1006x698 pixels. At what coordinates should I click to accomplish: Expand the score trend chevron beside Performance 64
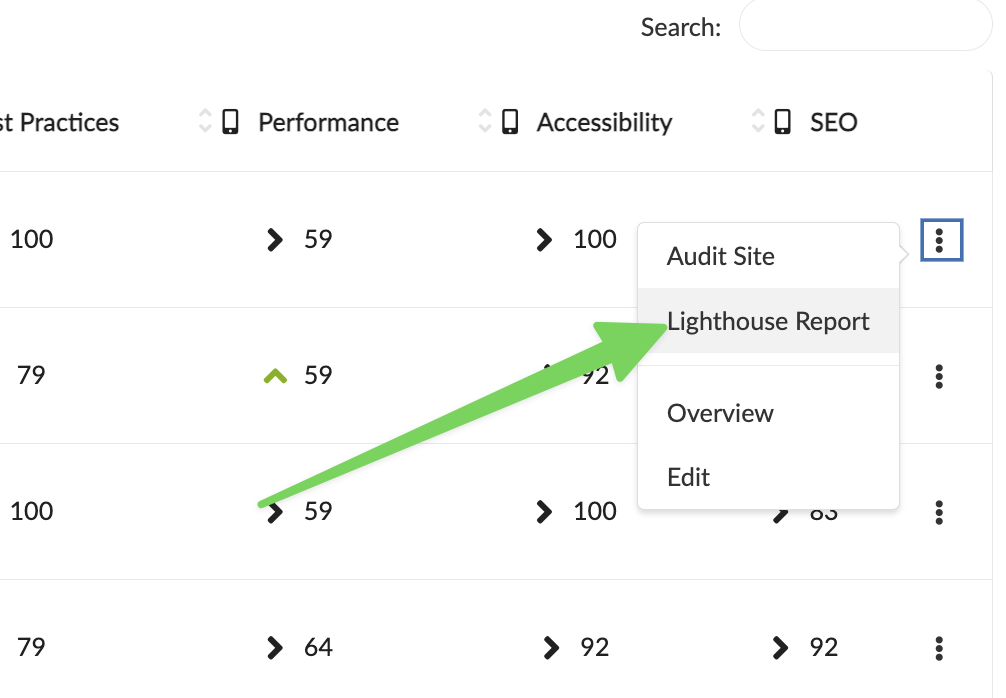(273, 648)
